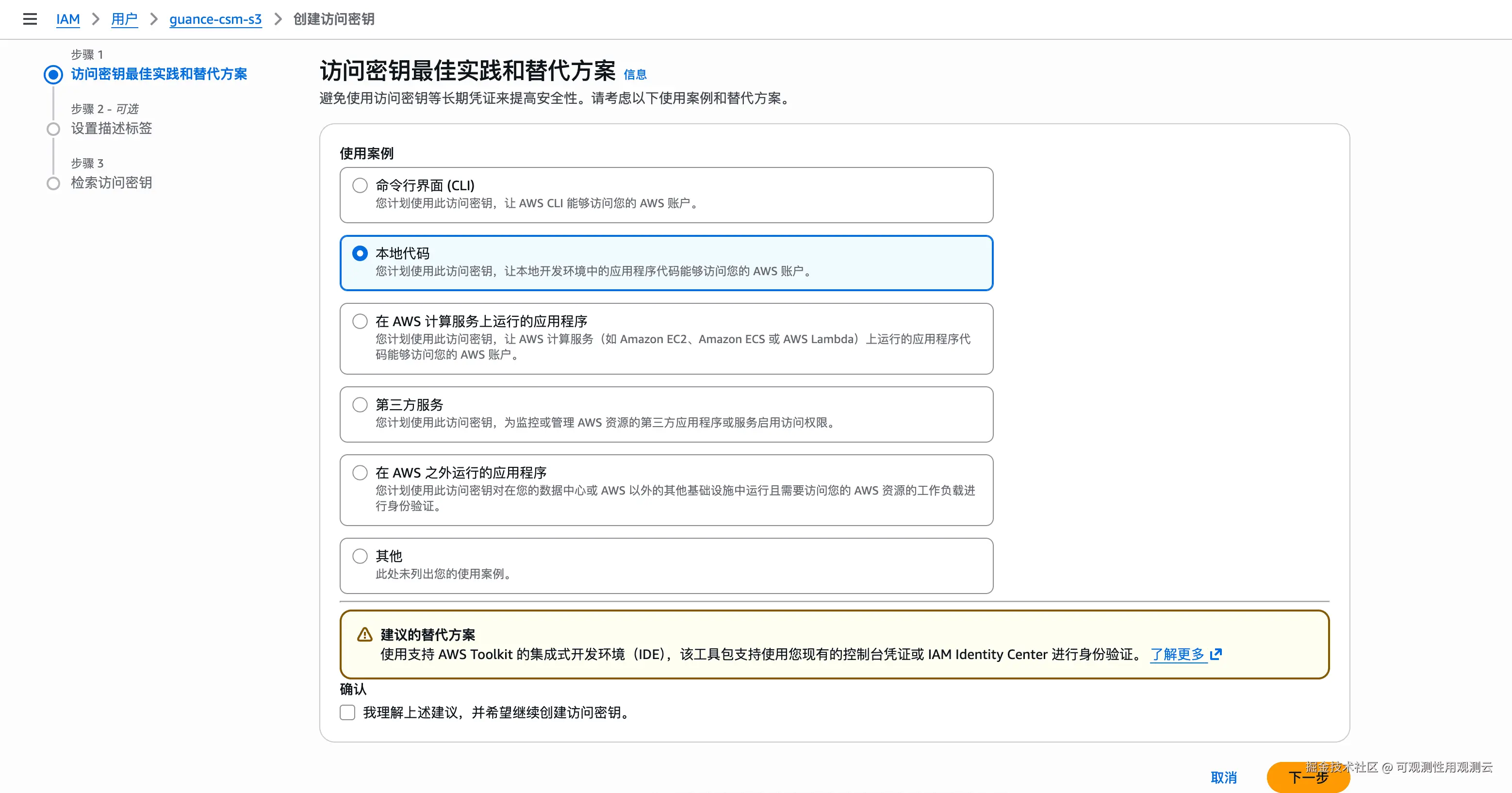
Task: Click the warning triangle icon in 建议的替代方案
Action: point(364,634)
